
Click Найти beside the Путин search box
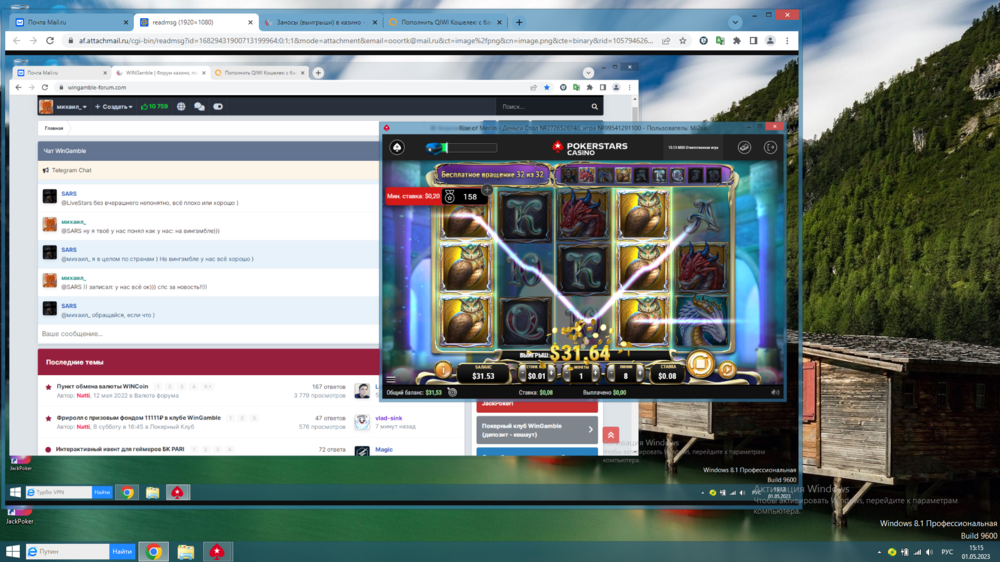tap(122, 551)
